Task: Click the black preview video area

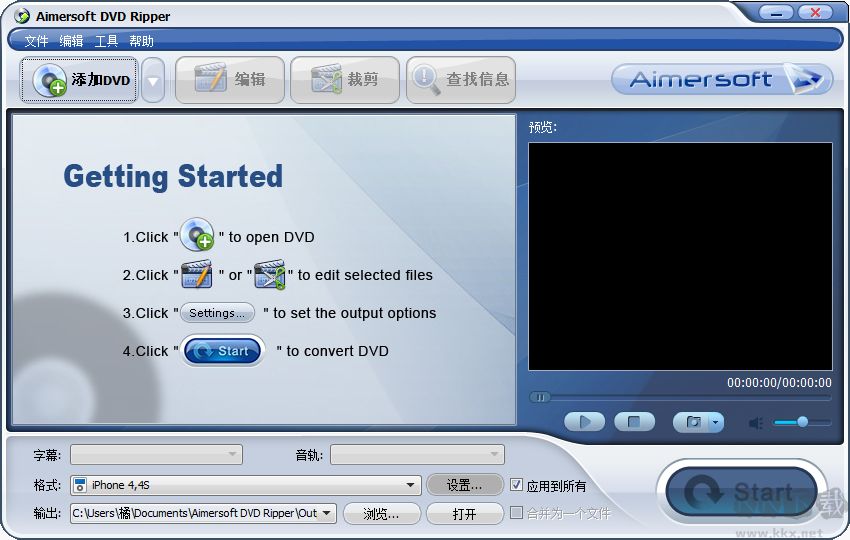Action: click(680, 256)
